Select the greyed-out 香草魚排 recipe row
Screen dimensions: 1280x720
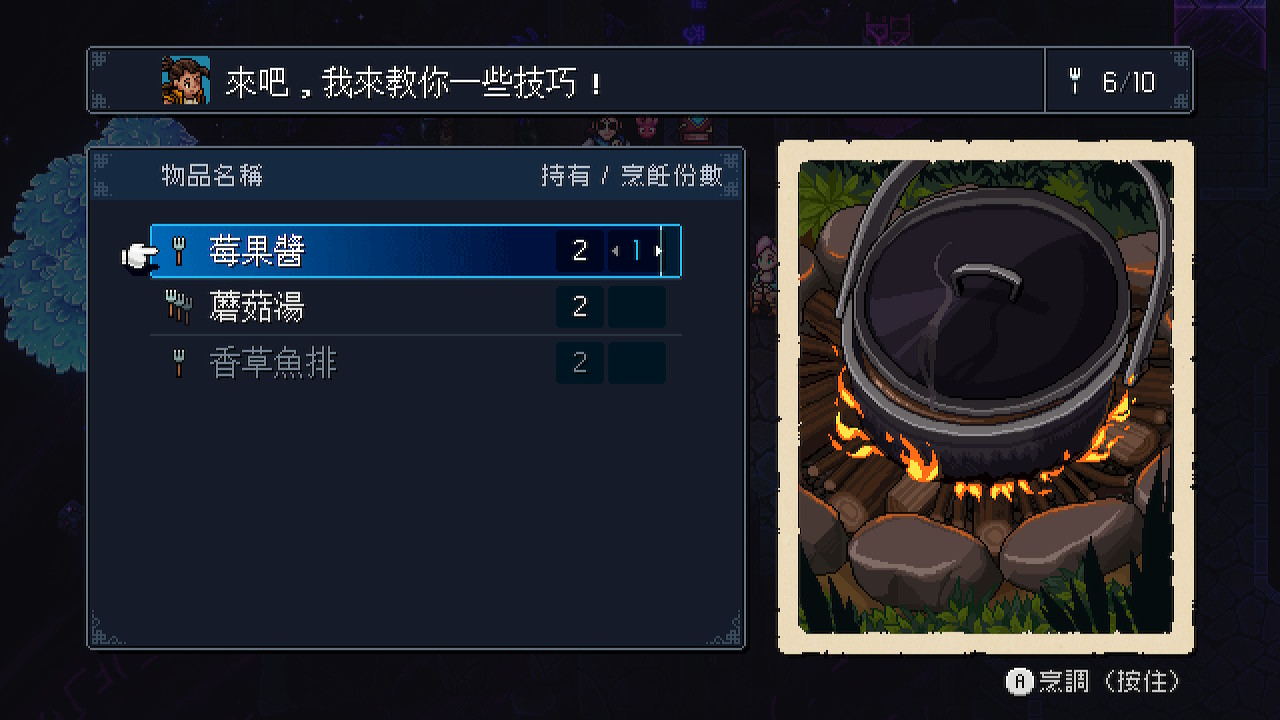[415, 363]
